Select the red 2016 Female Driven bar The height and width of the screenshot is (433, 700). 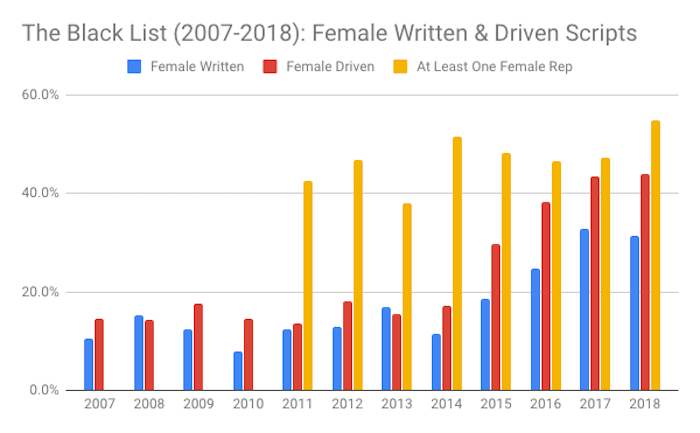click(546, 296)
